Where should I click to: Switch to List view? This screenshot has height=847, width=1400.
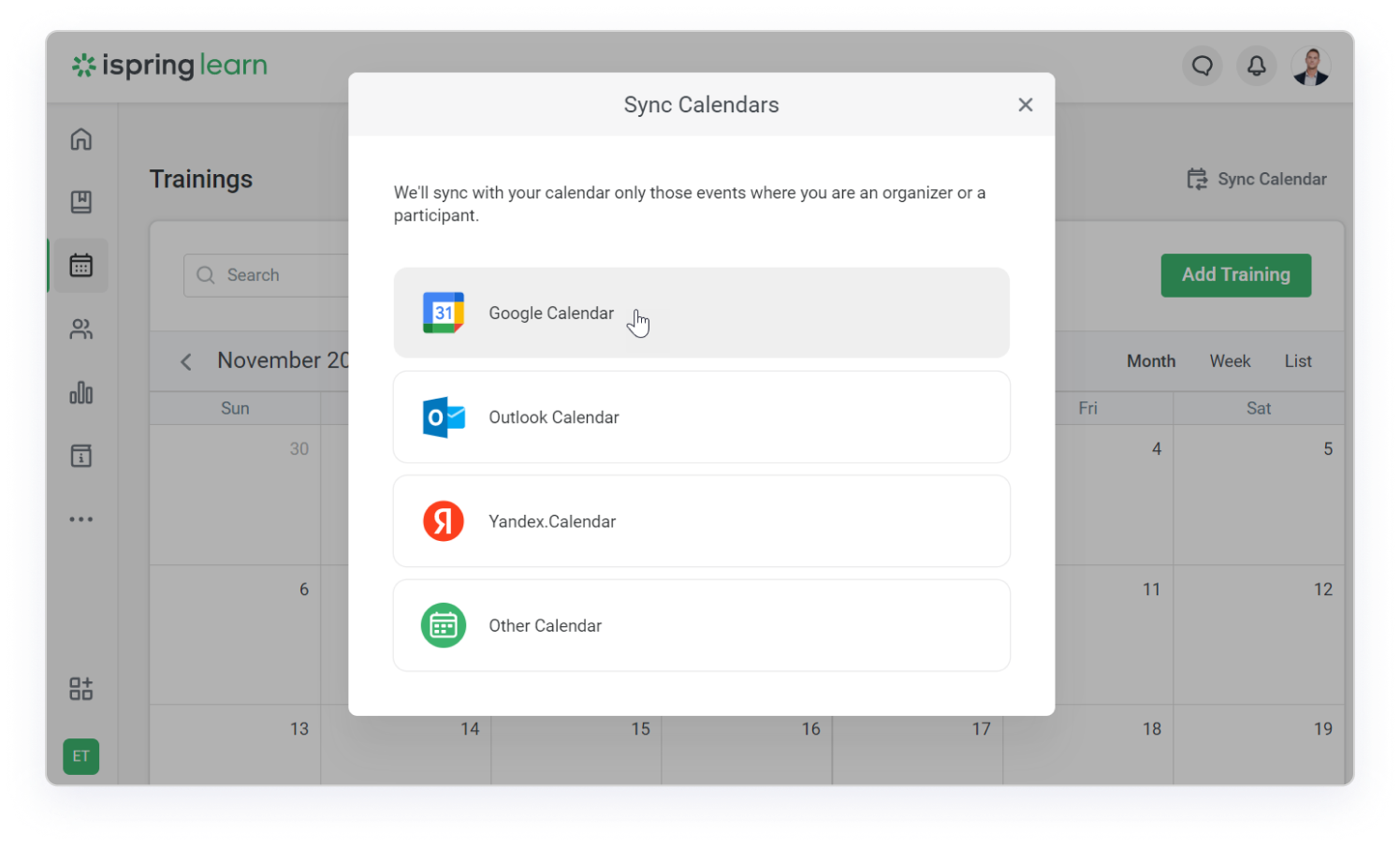pyautogui.click(x=1298, y=361)
